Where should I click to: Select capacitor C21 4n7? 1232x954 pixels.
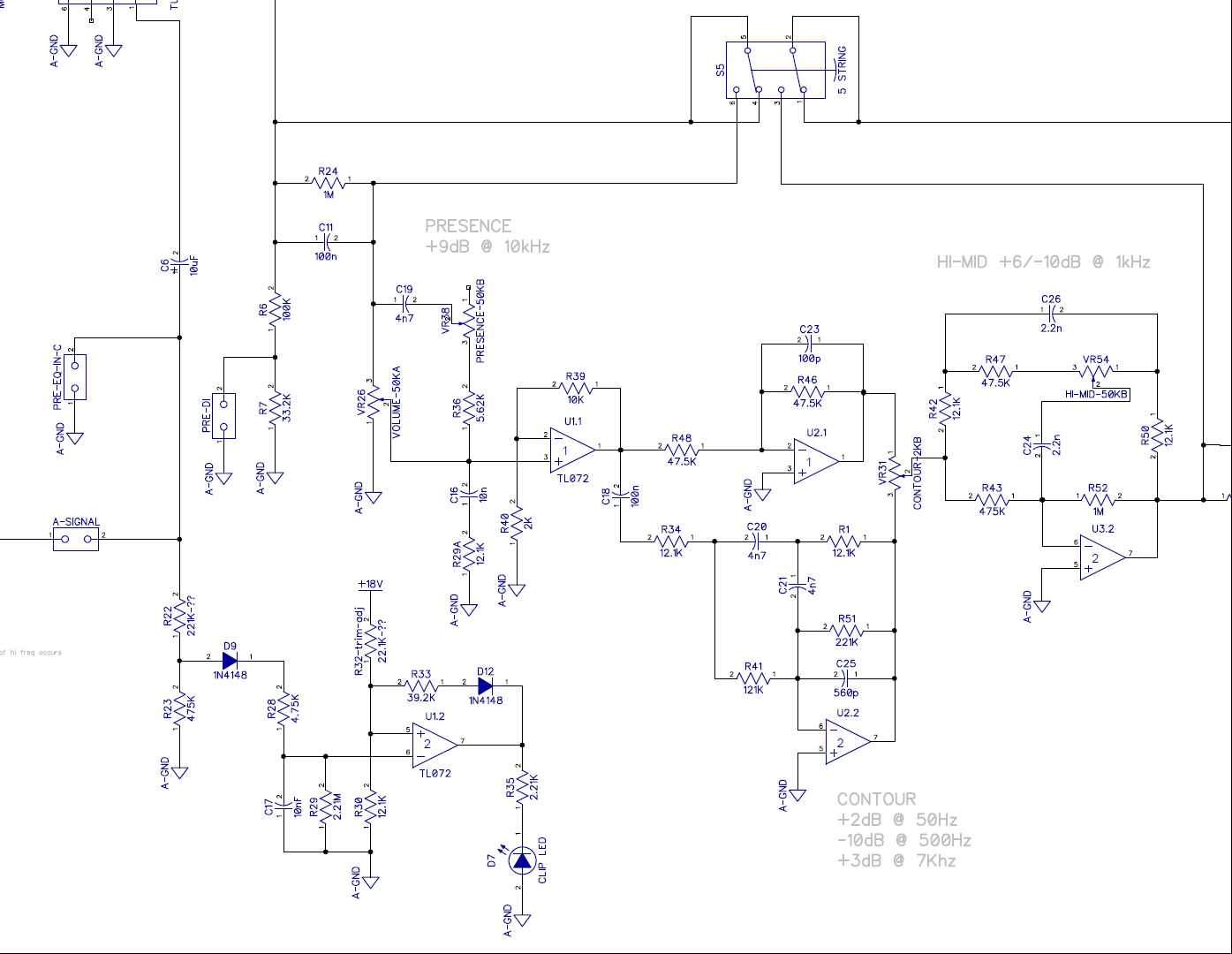(797, 587)
